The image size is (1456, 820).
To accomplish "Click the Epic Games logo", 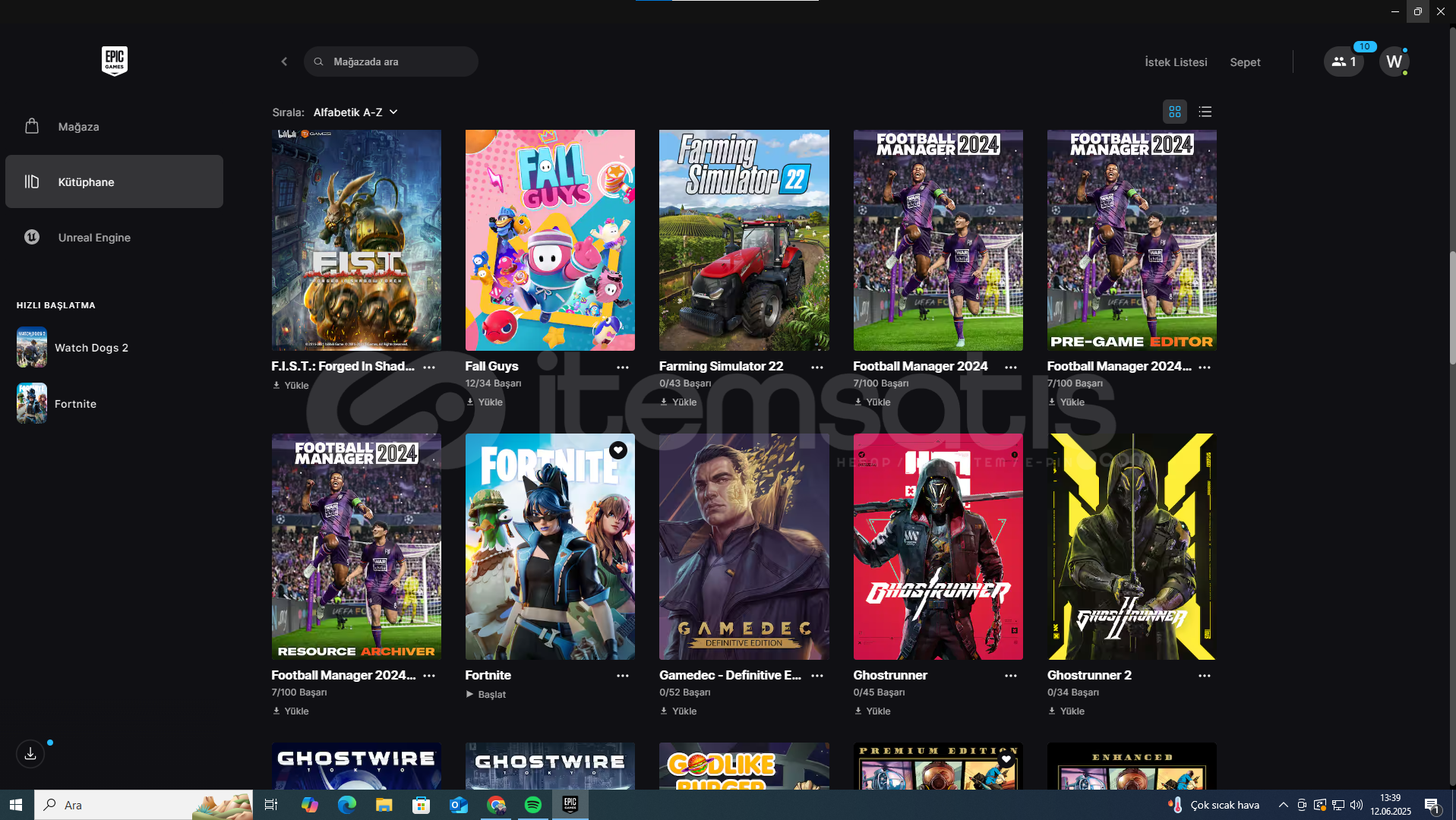I will coord(115,61).
